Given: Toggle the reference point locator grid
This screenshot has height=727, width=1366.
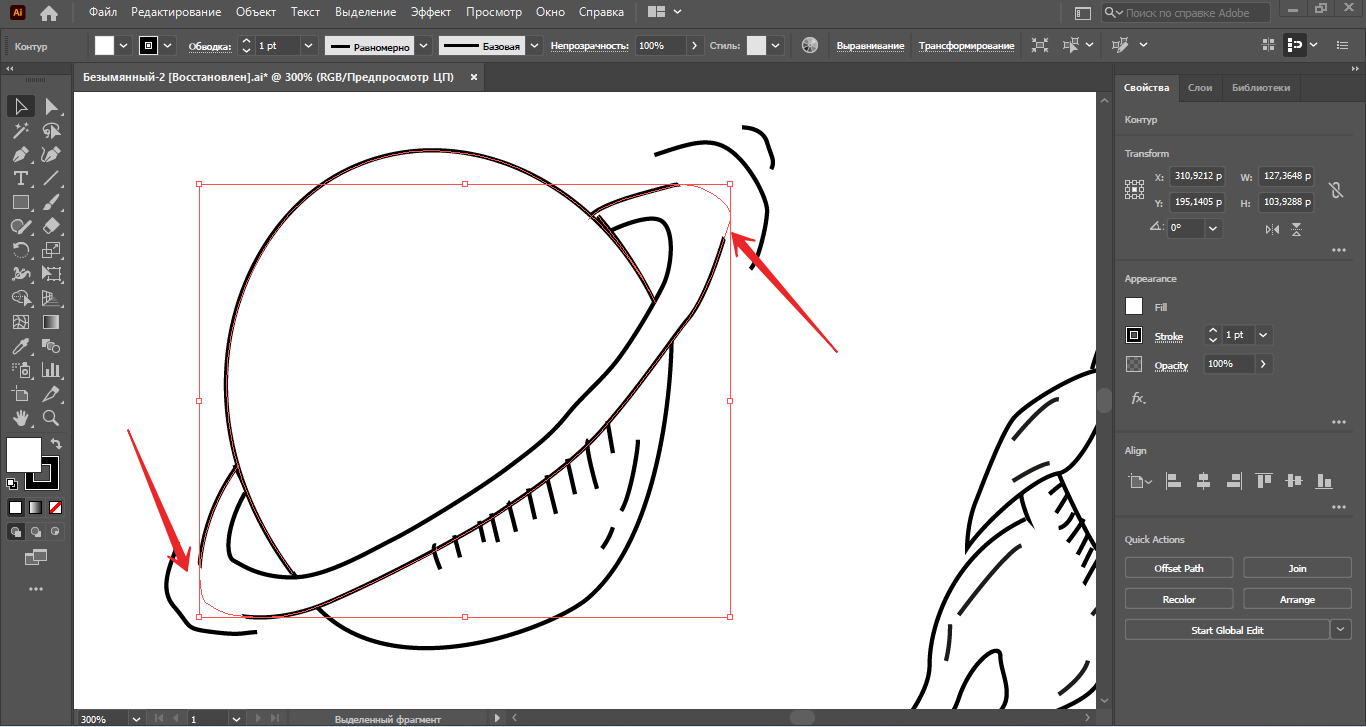Looking at the screenshot, I should 1134,189.
